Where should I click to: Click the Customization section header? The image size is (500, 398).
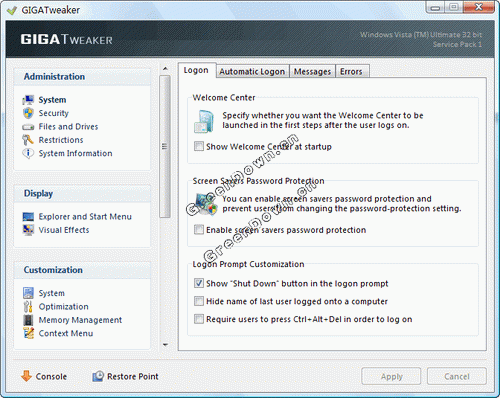pos(82,270)
